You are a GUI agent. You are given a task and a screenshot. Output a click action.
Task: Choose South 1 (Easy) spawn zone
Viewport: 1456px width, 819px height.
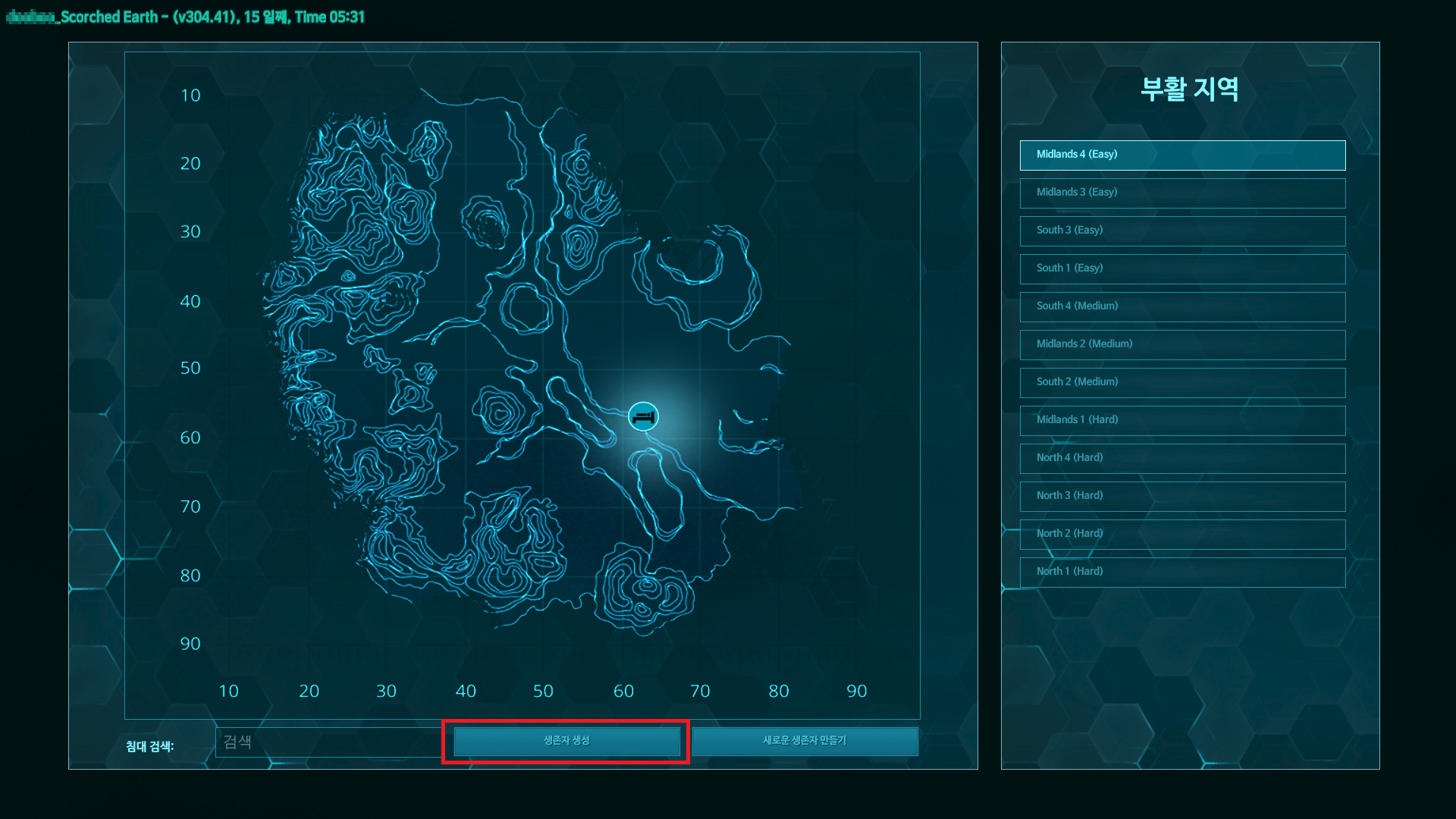coord(1182,268)
